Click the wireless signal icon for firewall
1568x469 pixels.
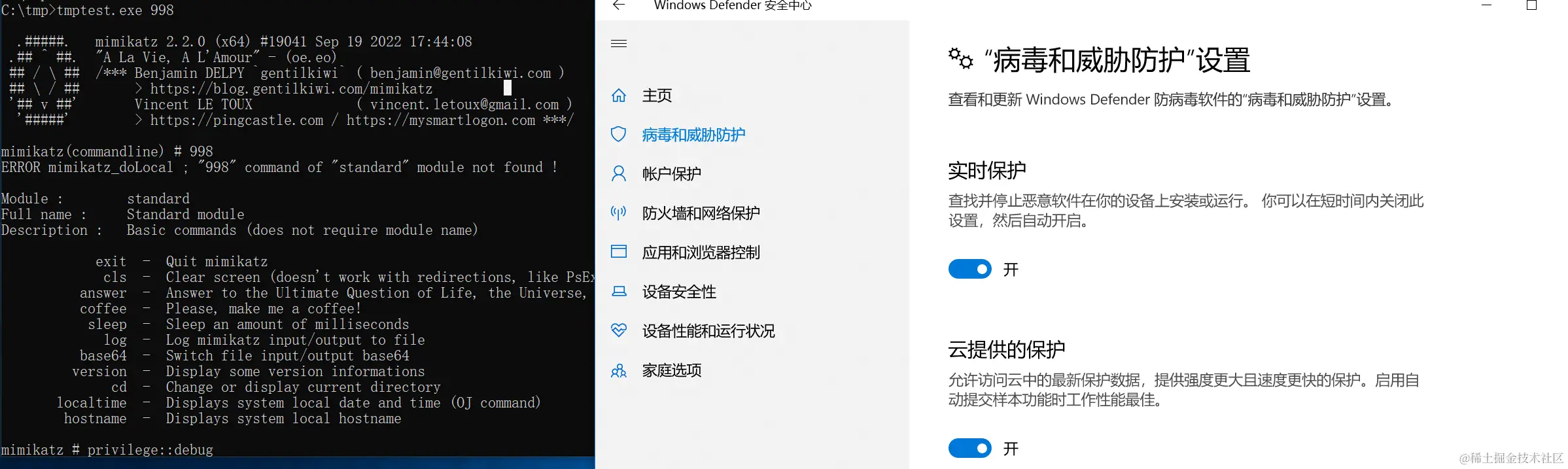pyautogui.click(x=618, y=213)
